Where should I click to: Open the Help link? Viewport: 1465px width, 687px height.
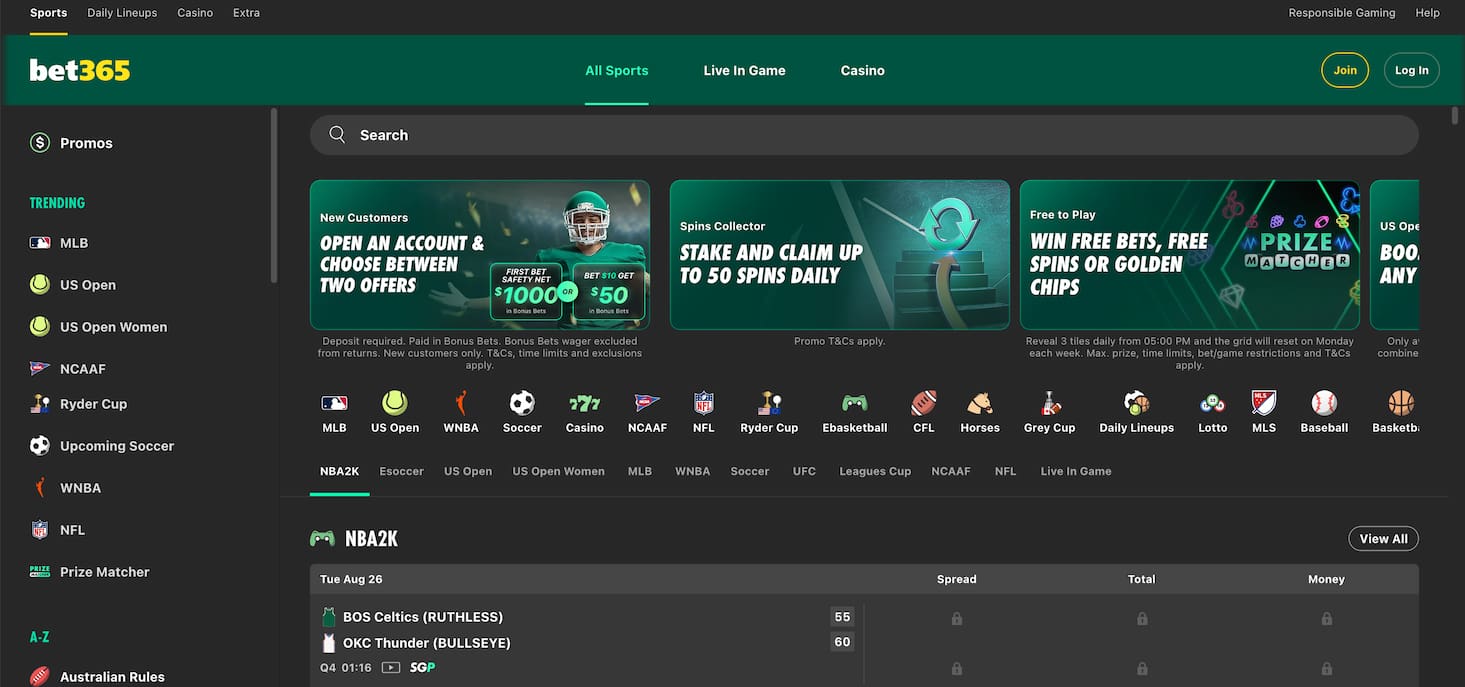tap(1427, 13)
